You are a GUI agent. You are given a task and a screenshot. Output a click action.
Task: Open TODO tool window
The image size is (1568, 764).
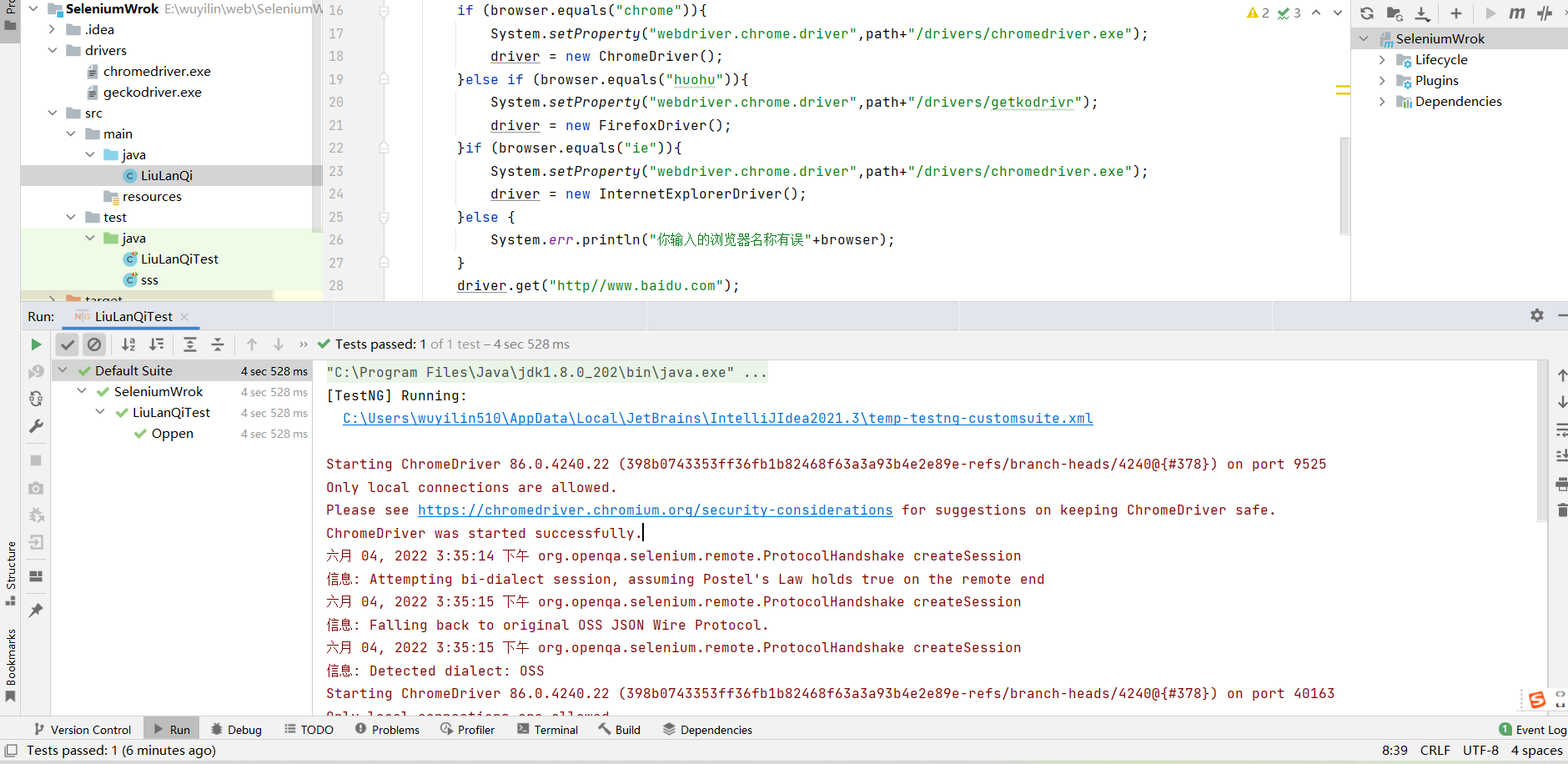309,730
